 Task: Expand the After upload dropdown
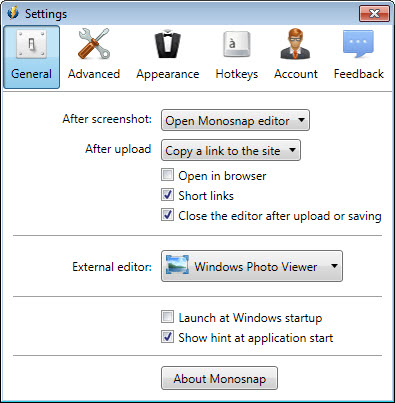click(231, 150)
